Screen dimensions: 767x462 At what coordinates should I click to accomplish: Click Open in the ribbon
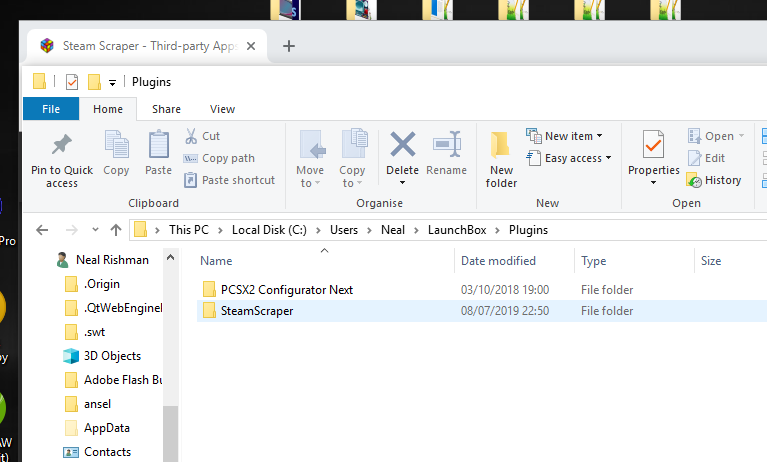[716, 136]
